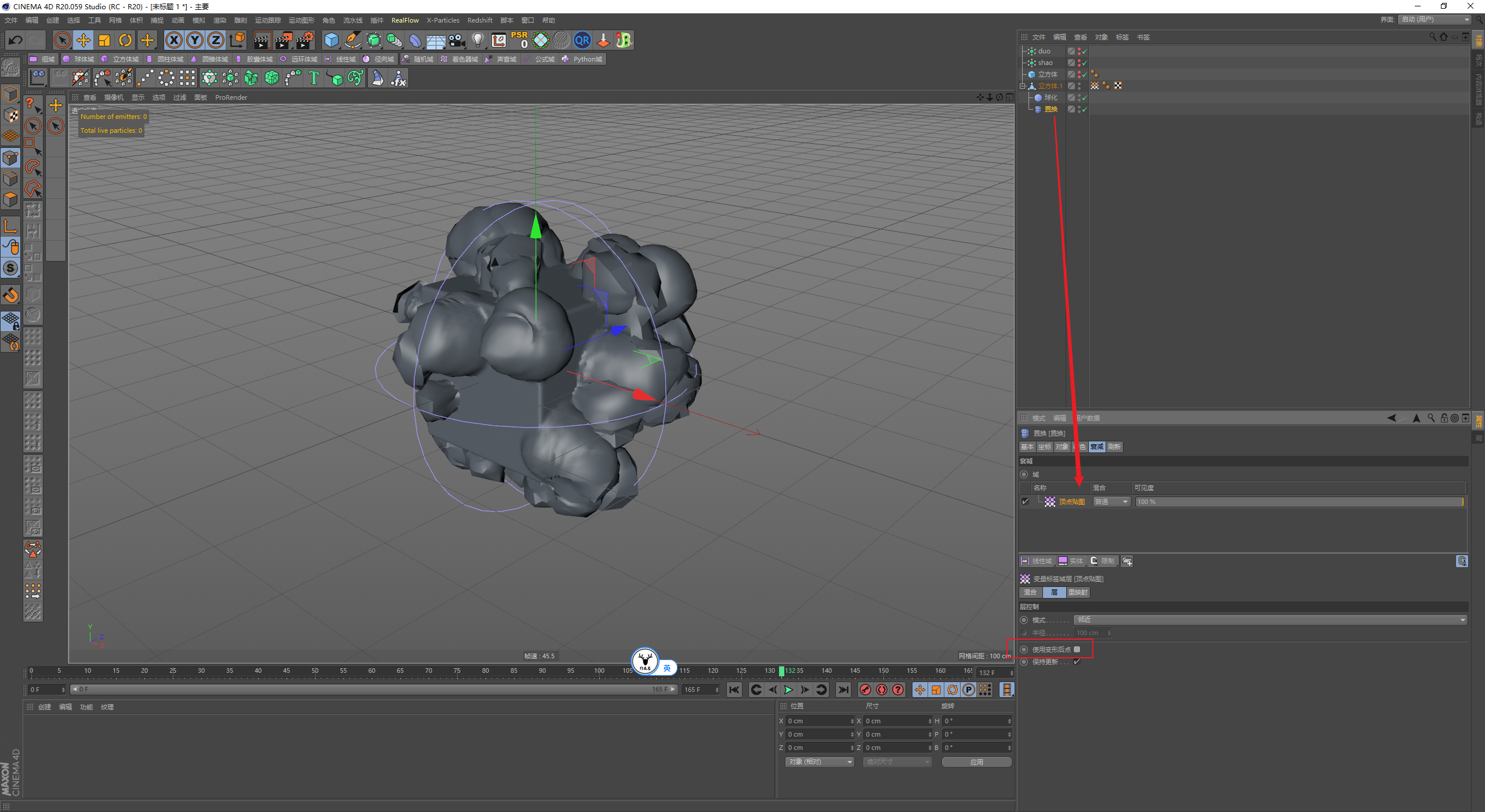
Task: Select the Scale tool icon
Action: coord(104,40)
